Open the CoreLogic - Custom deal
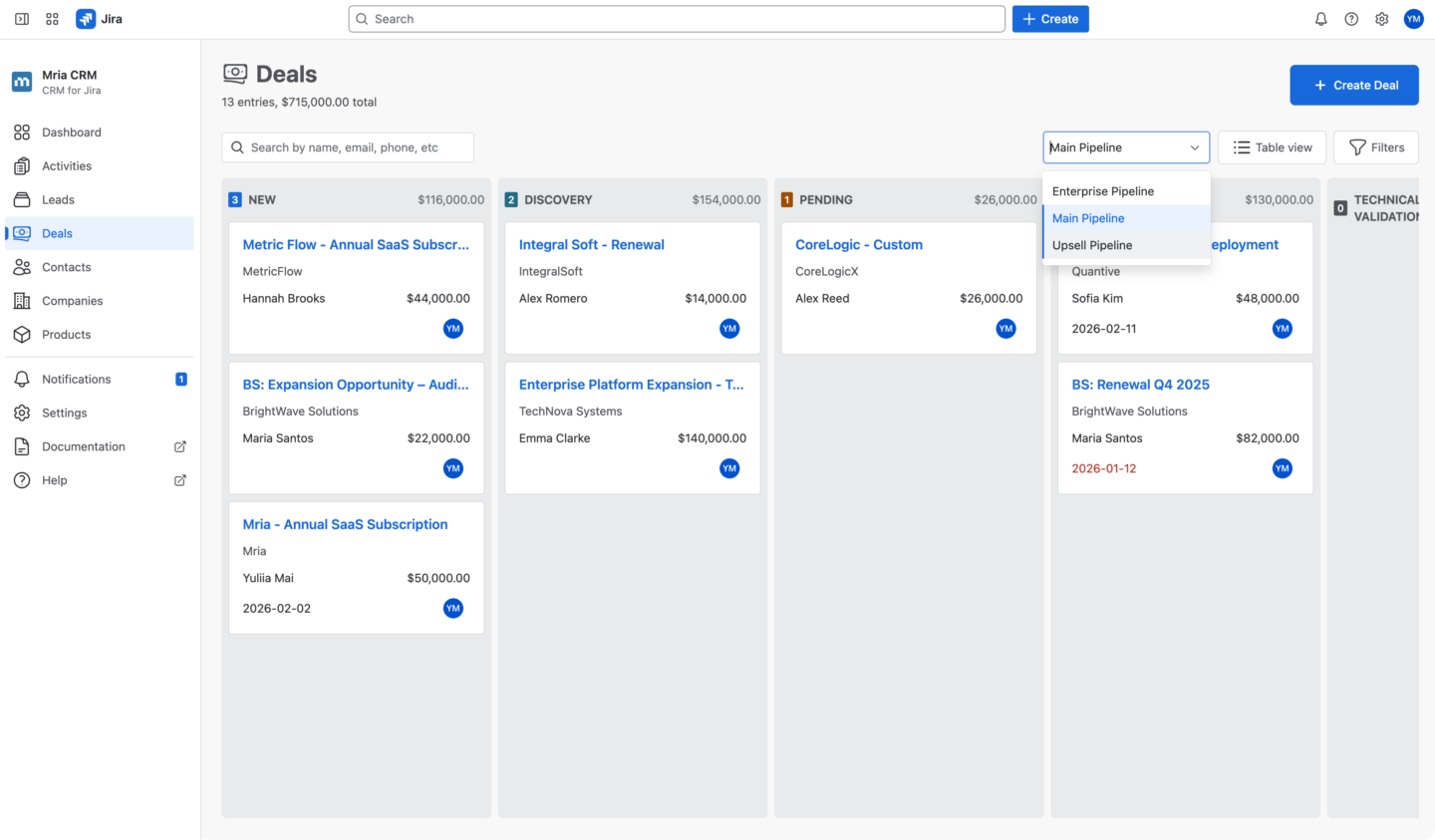 click(859, 244)
